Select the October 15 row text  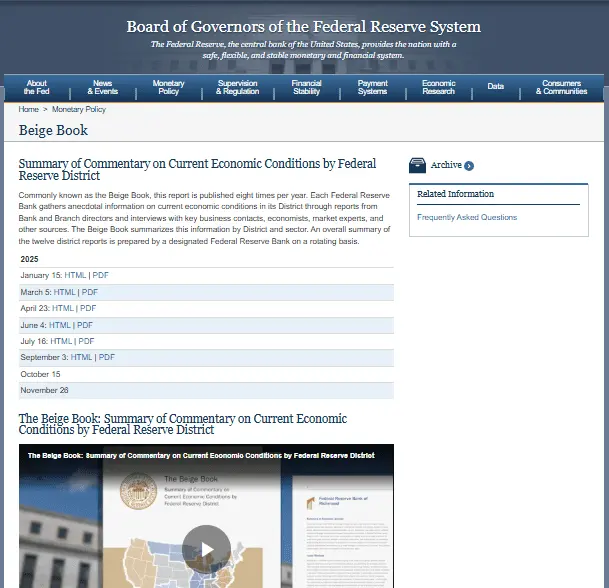tap(40, 374)
